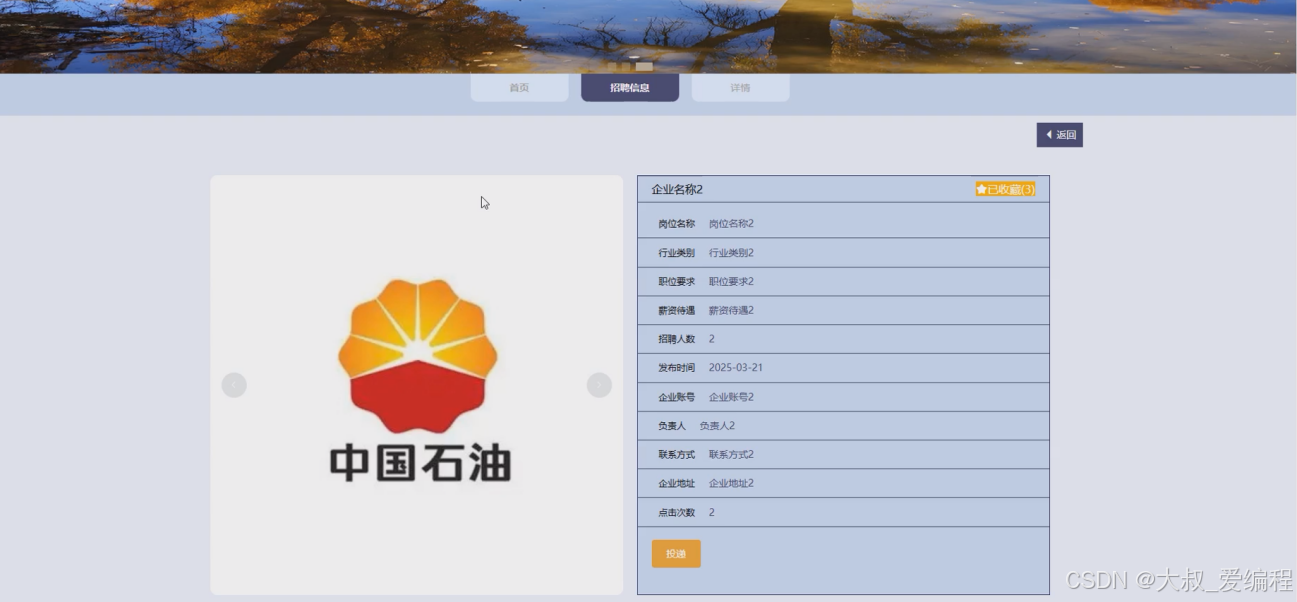Click the 发布时间 label
Screen dimensions: 1297x602
(x=676, y=368)
